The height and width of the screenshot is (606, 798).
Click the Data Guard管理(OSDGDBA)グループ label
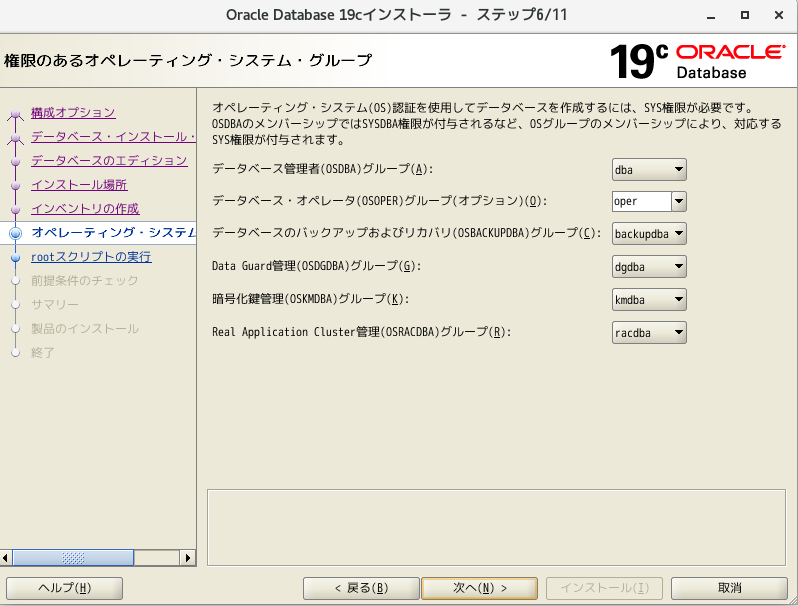[317, 266]
